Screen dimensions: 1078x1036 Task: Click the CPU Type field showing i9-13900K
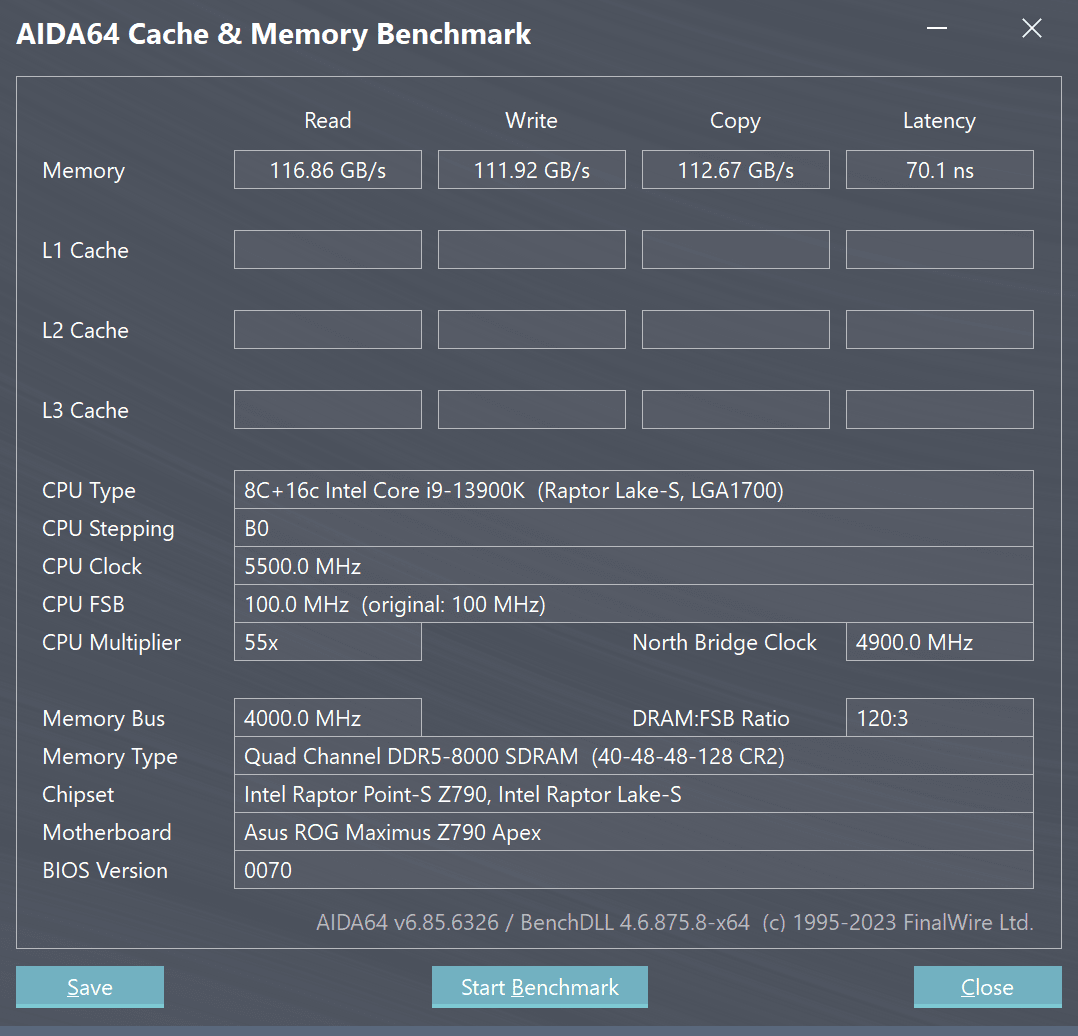pos(634,490)
